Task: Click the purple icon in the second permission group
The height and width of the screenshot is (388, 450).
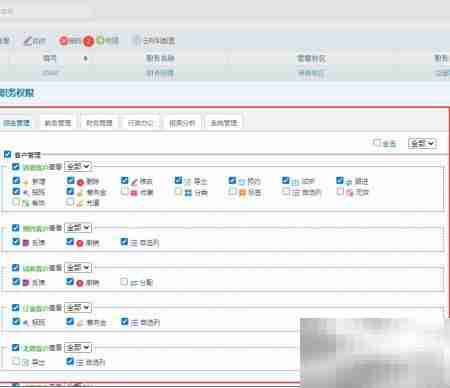Action: 26,243
